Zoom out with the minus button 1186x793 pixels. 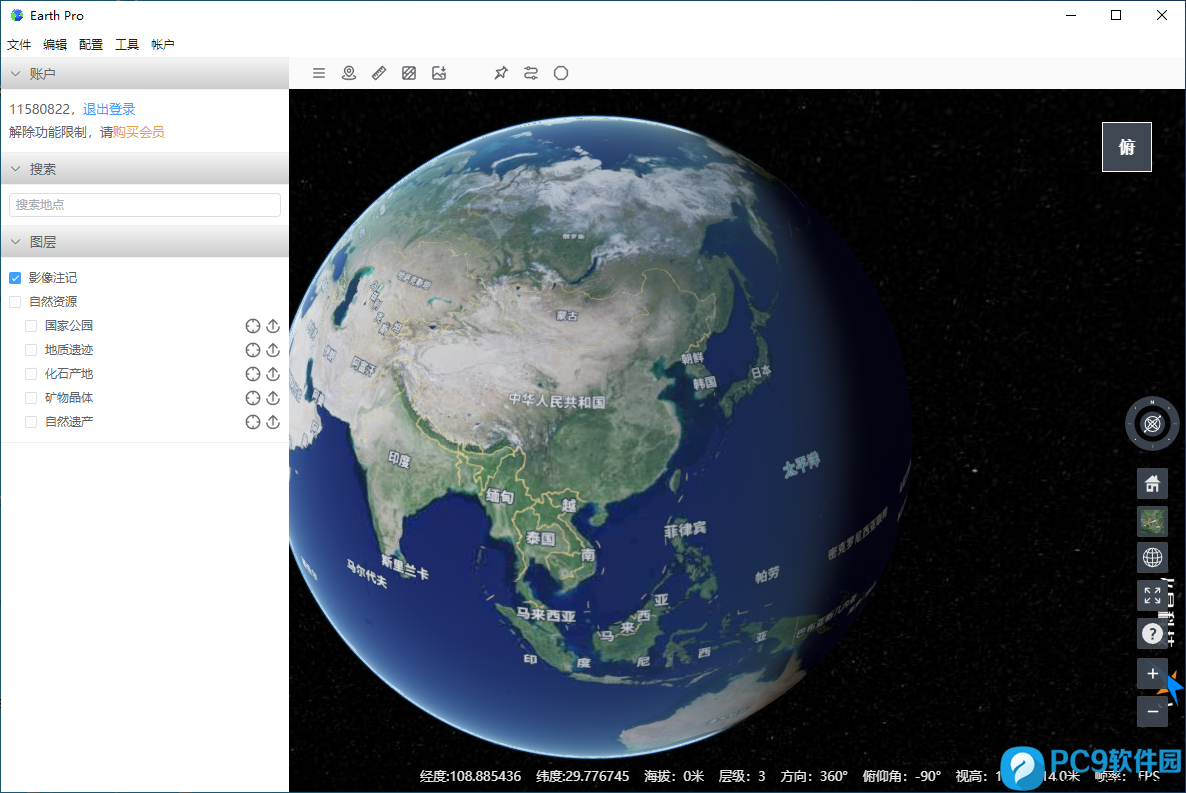[1152, 711]
